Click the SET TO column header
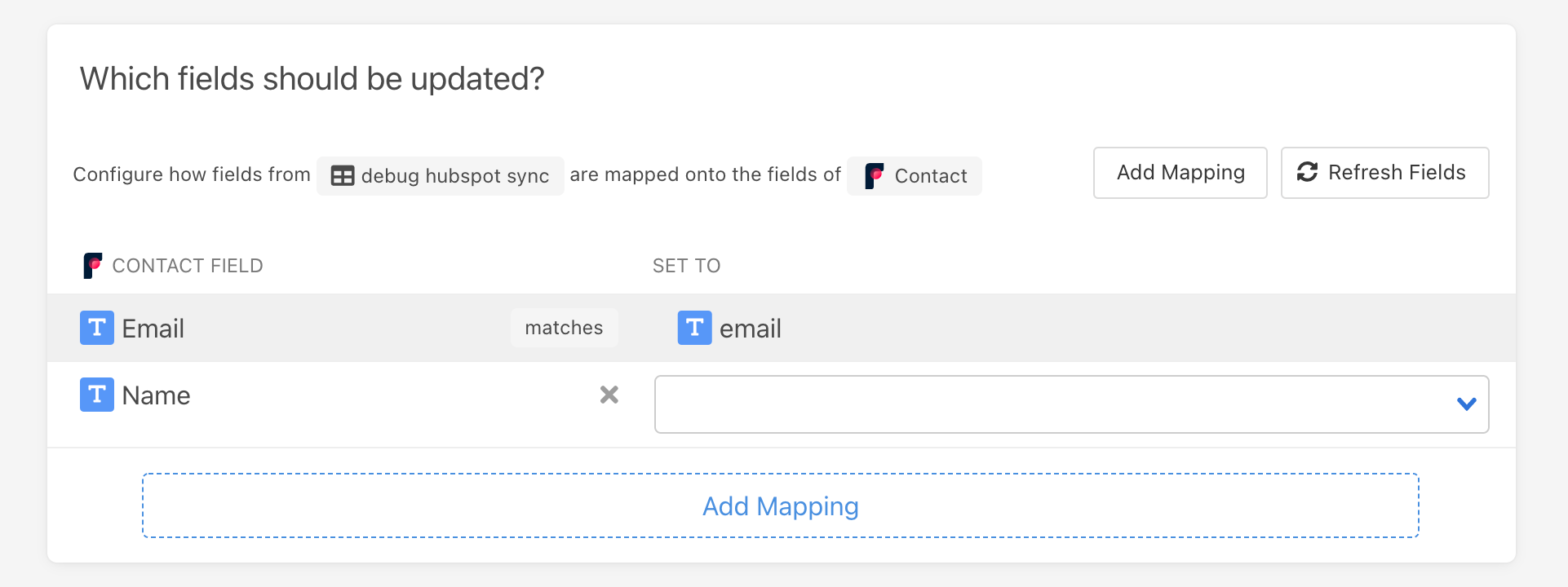The image size is (1568, 587). click(x=686, y=266)
